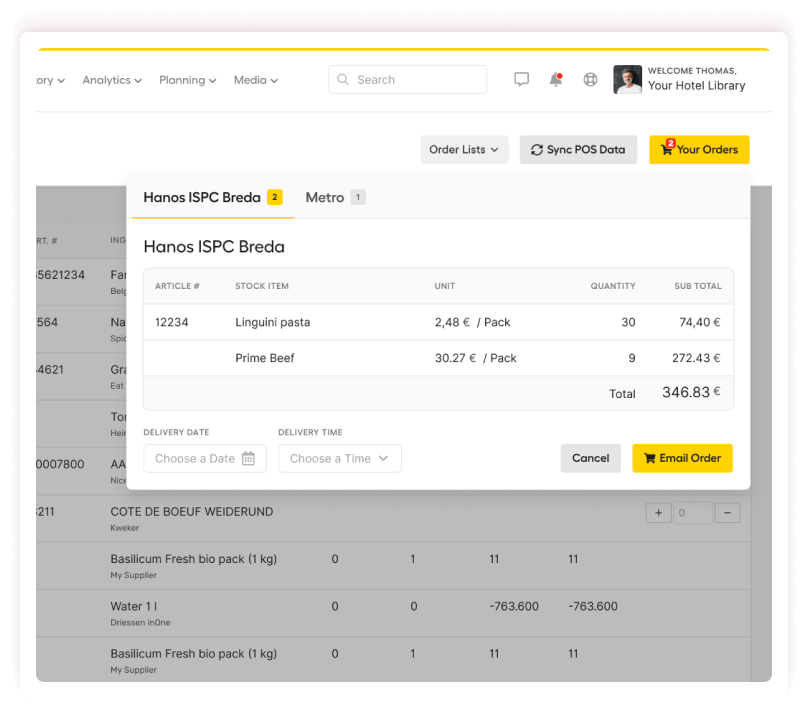Increment COTE DE BOEUF quantity with plus button
Image resolution: width=808 pixels, height=706 pixels.
[x=658, y=512]
